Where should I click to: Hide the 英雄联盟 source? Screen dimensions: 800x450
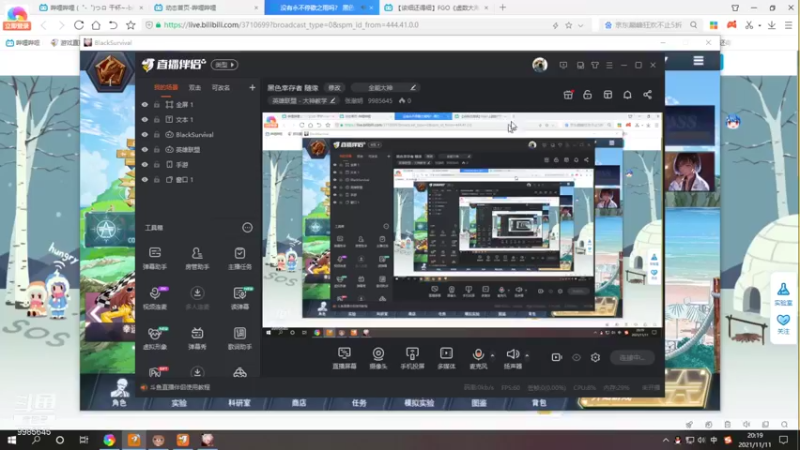pyautogui.click(x=145, y=149)
